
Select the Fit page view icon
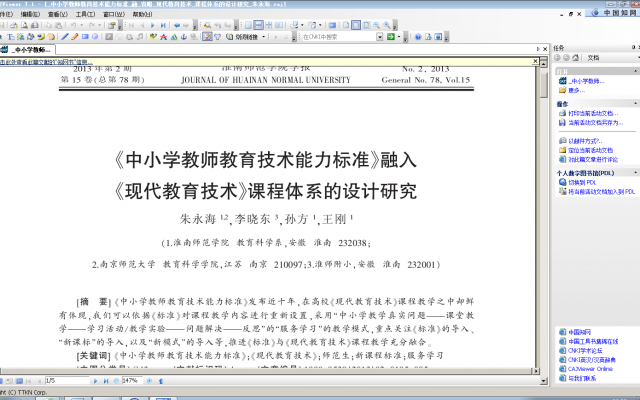(x=366, y=25)
